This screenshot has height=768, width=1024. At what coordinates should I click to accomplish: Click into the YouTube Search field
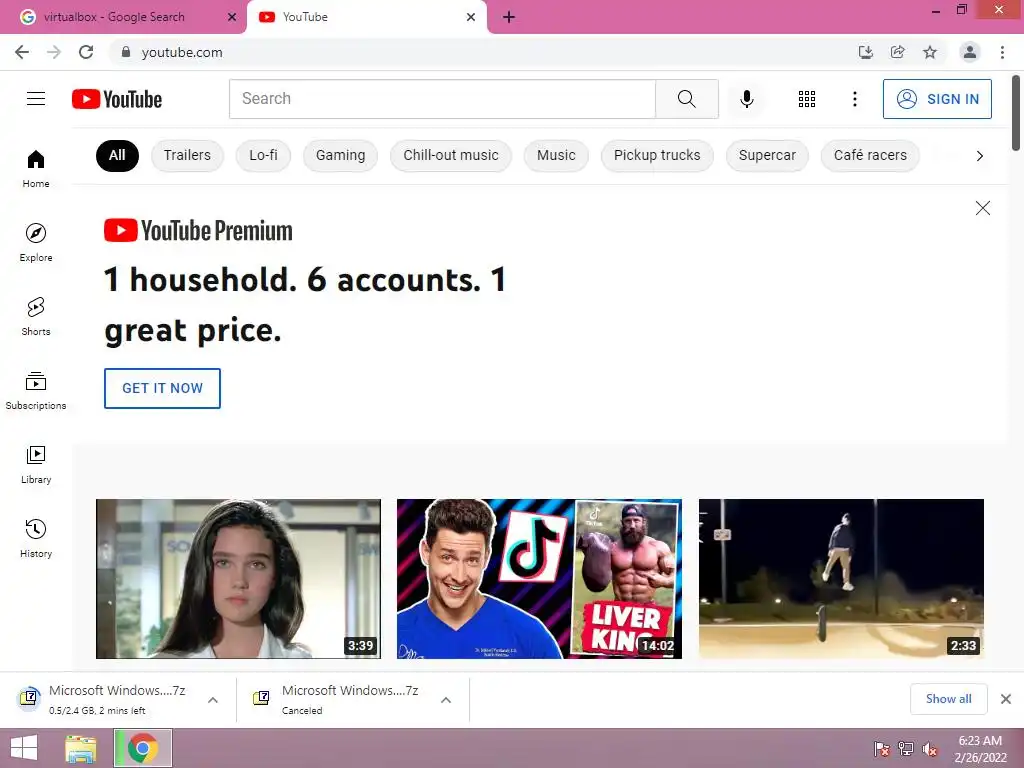442,99
